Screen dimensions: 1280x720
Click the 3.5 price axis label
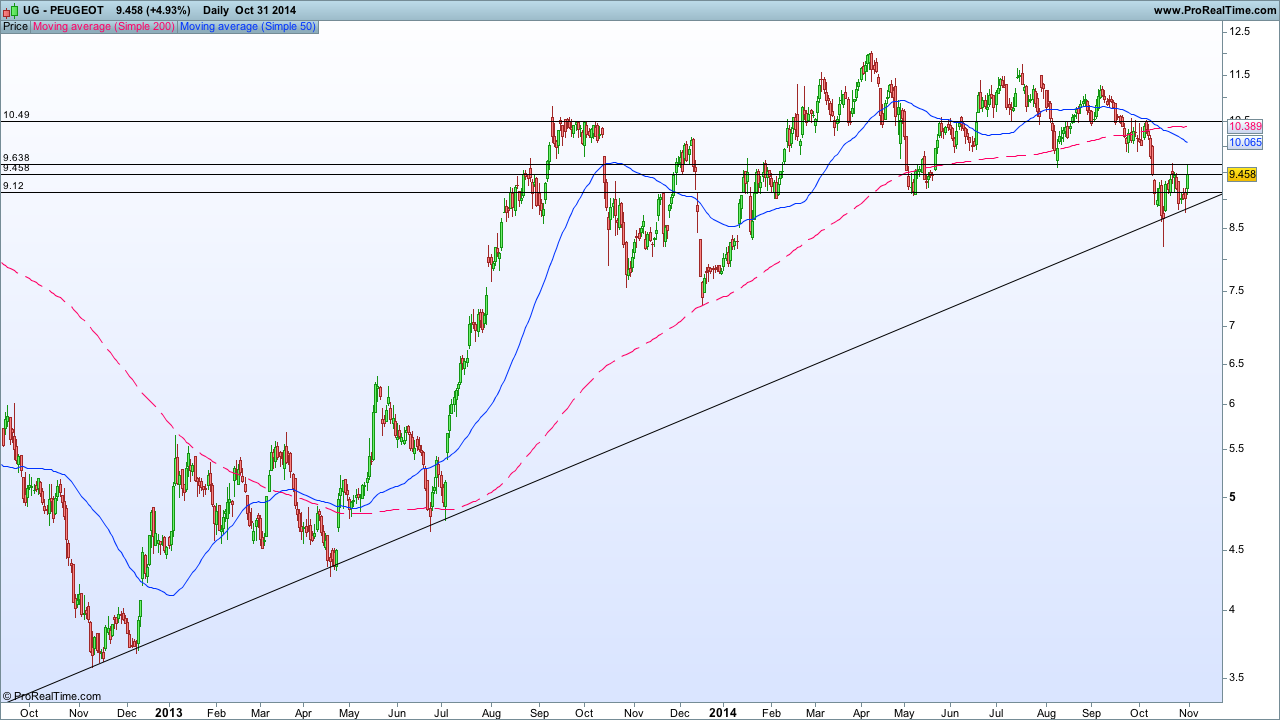coord(1237,677)
